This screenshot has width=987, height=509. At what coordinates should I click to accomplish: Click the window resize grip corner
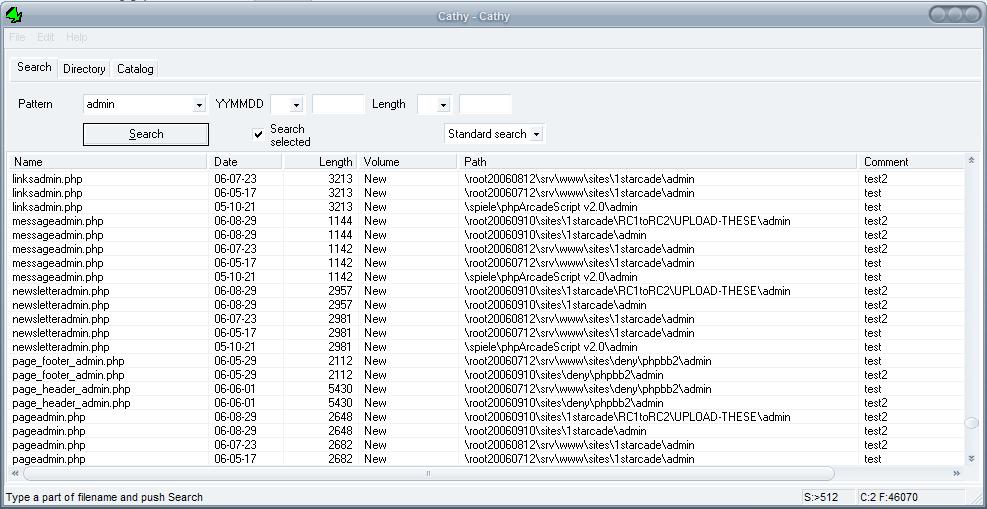tap(977, 499)
